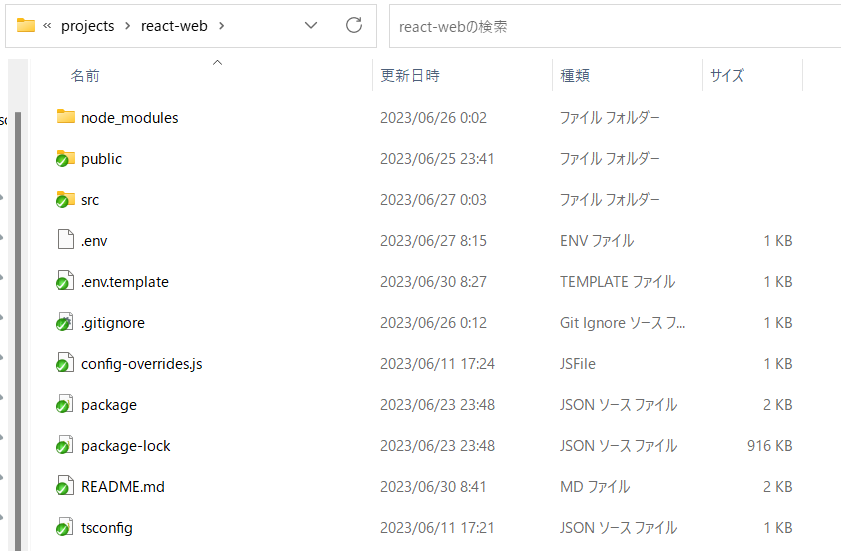The width and height of the screenshot is (841, 551).
Task: Click the .gitignore file icon
Action: coord(65,322)
